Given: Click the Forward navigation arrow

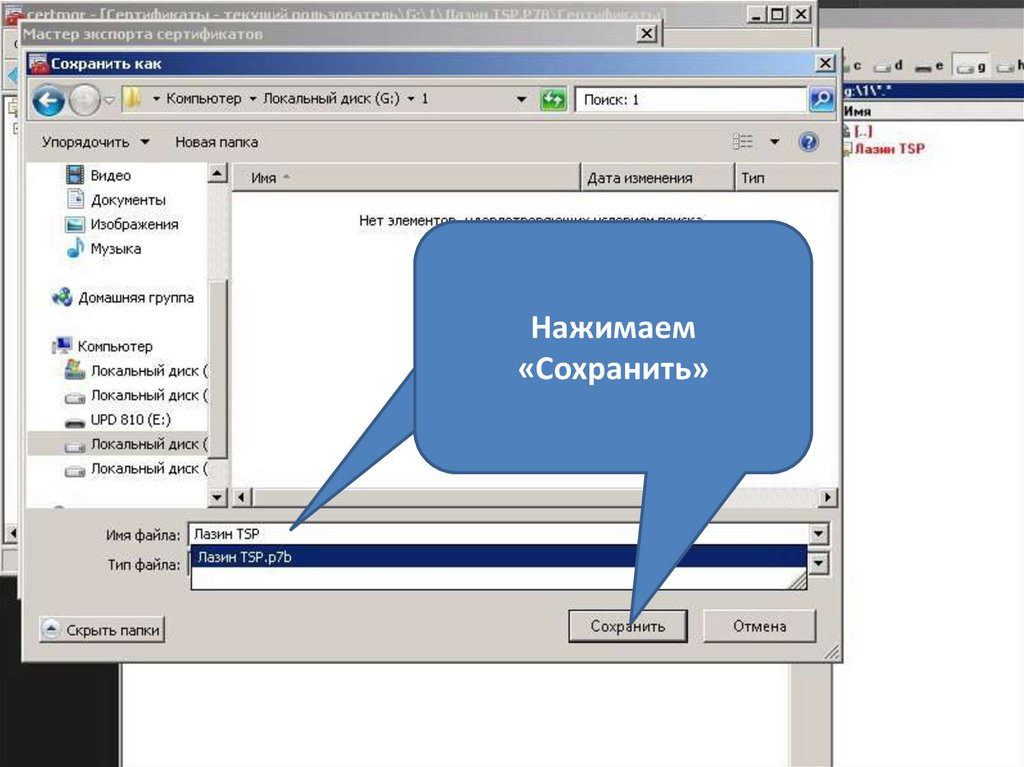Looking at the screenshot, I should click(84, 101).
